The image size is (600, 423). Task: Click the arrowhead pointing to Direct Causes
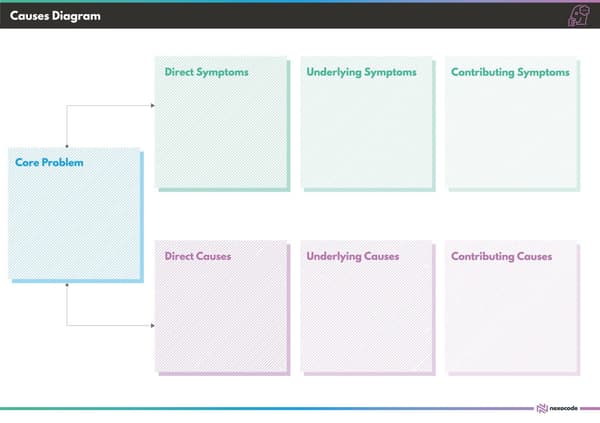153,325
